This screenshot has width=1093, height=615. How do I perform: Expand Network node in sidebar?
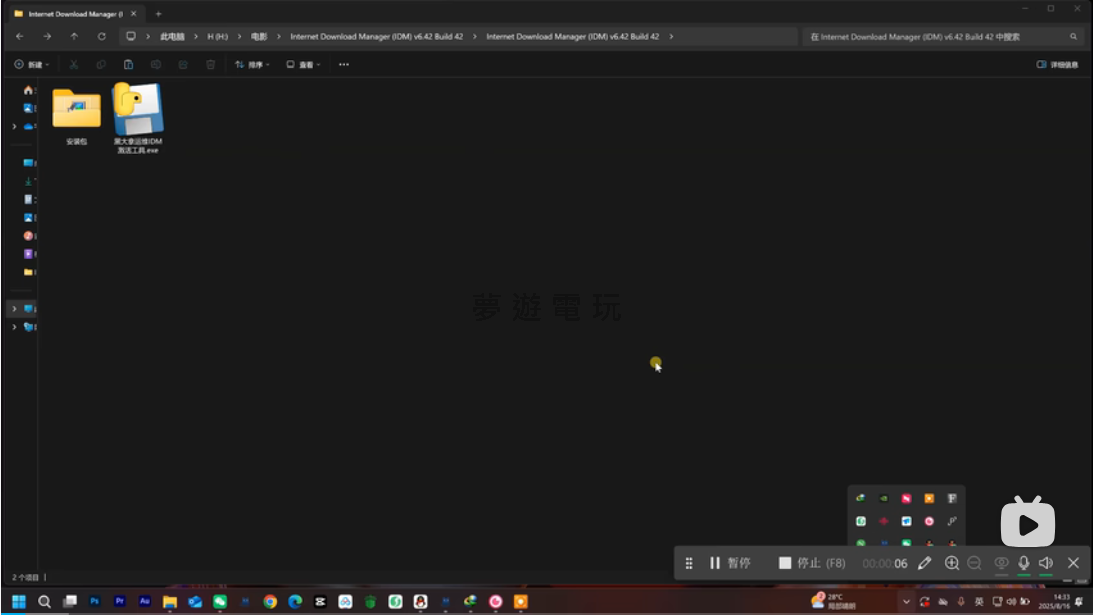(14, 326)
